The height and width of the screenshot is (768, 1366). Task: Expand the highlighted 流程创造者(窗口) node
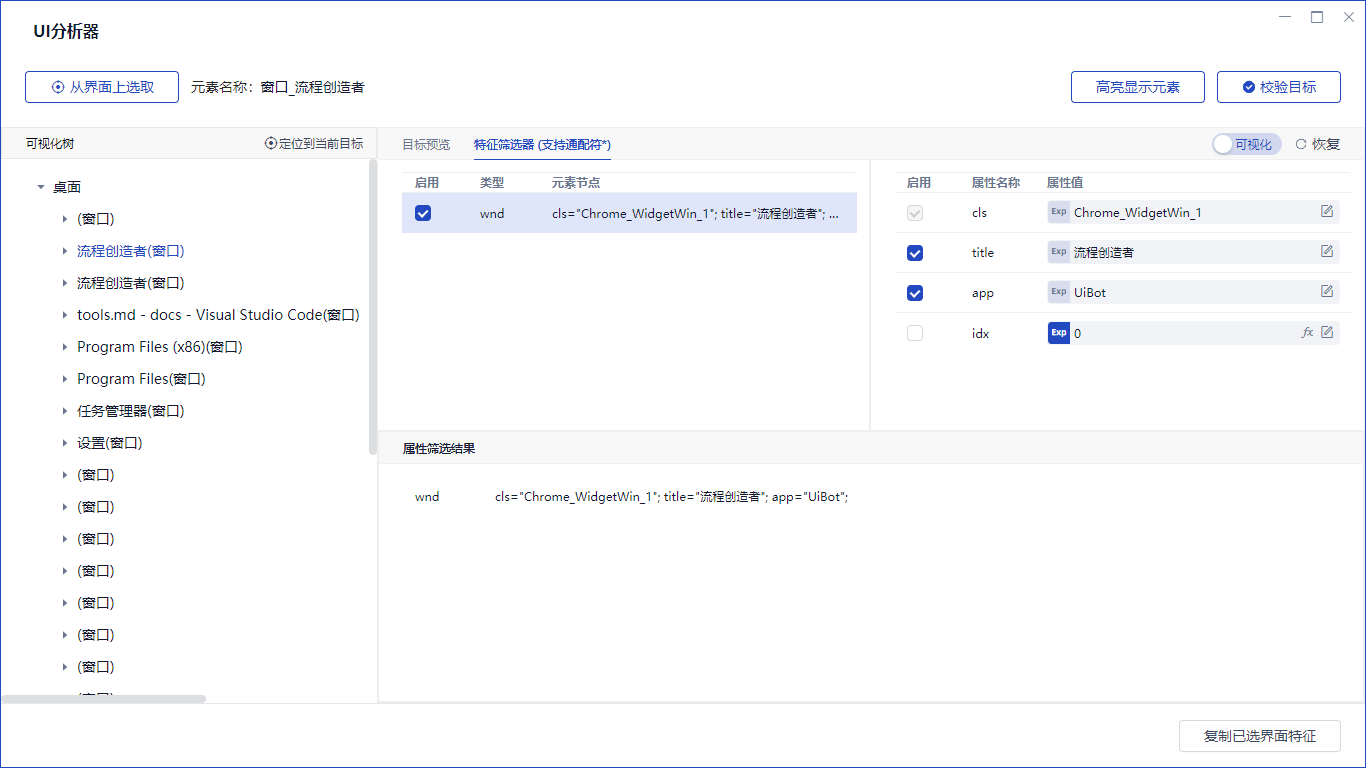65,251
